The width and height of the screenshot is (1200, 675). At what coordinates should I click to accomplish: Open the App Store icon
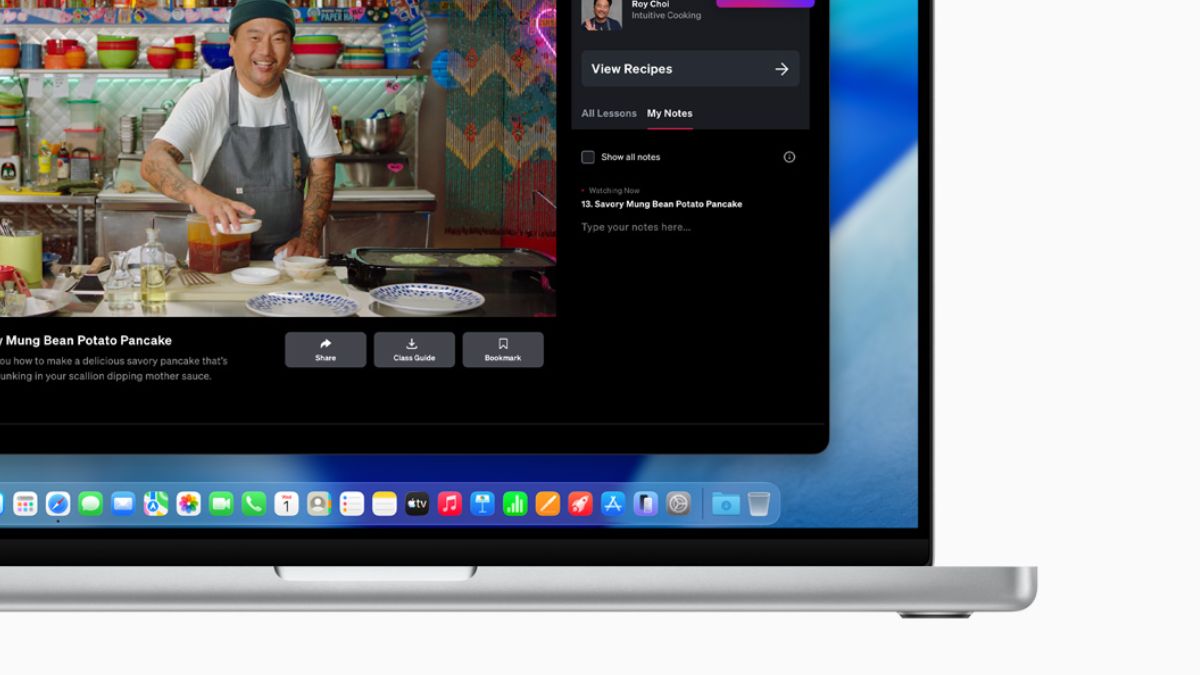coord(613,504)
